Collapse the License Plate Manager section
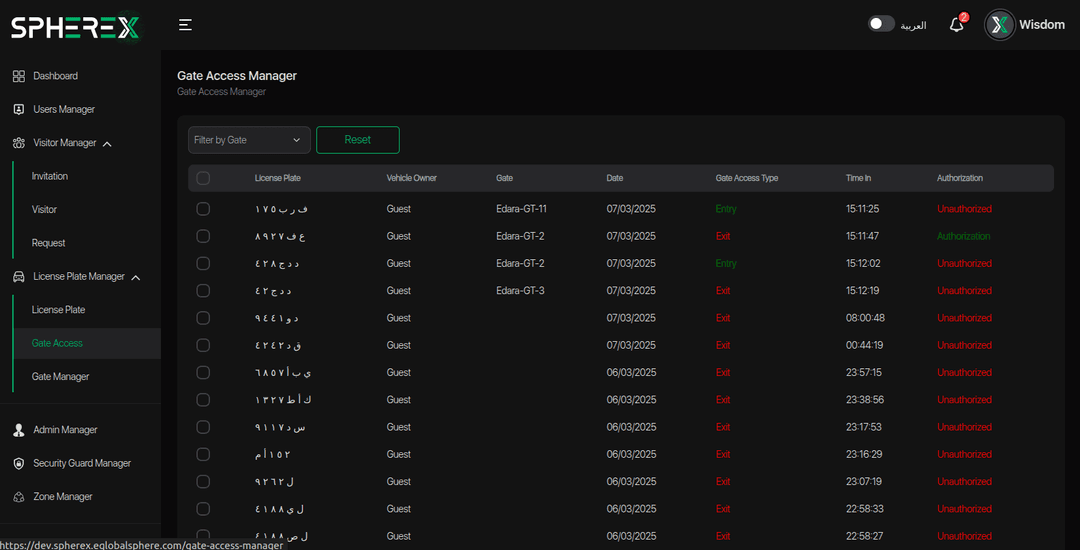Viewport: 1080px width, 550px height. pyautogui.click(x=135, y=277)
